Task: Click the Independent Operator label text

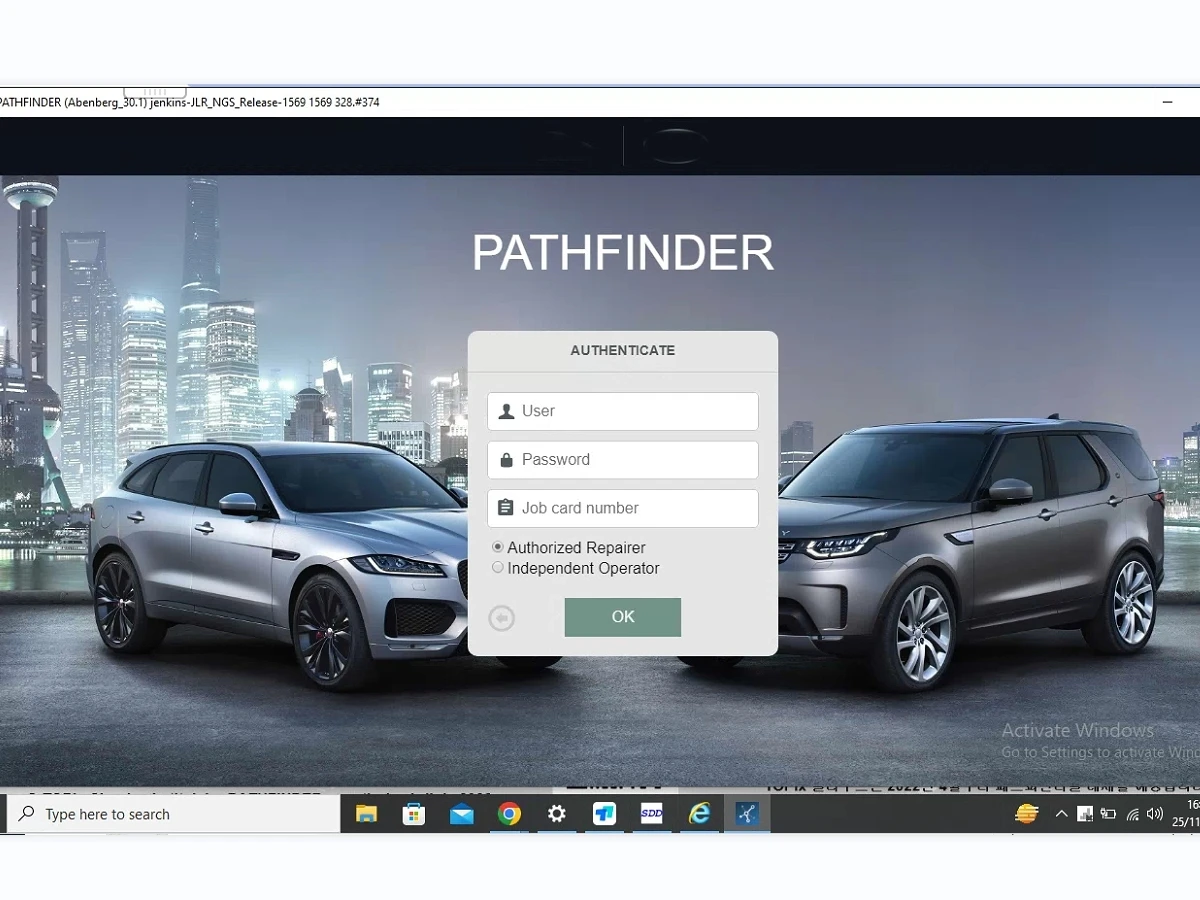Action: (x=583, y=569)
